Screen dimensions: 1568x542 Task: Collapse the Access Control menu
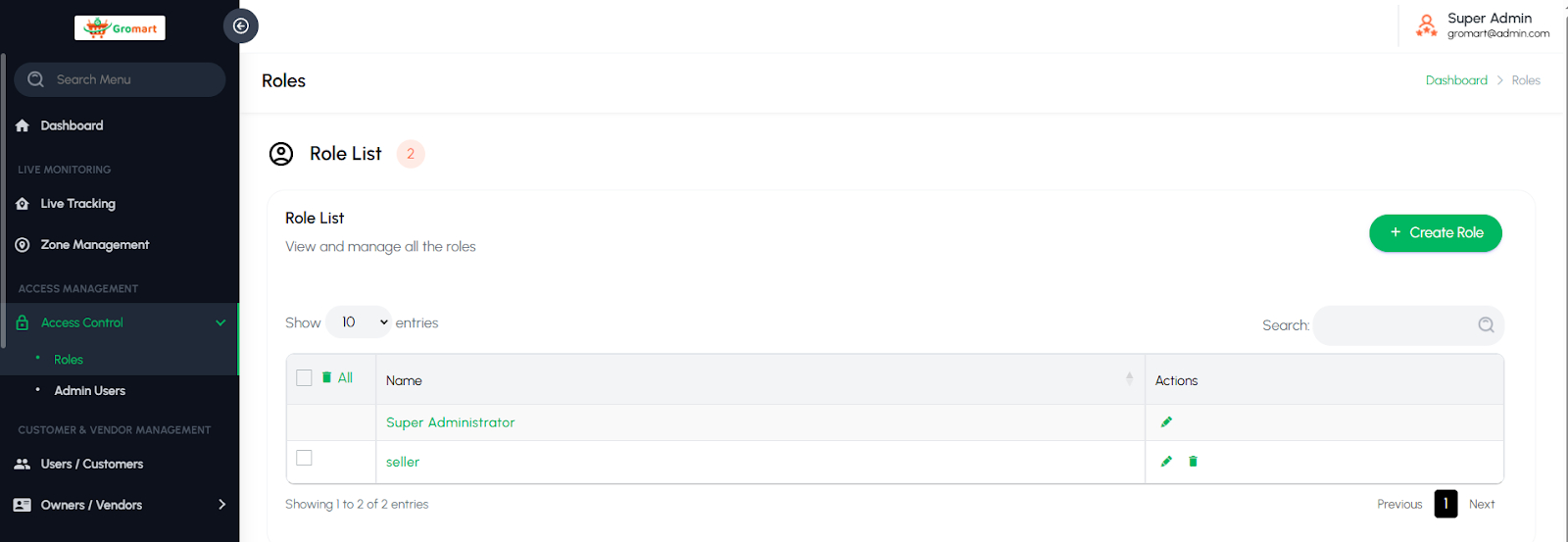tap(220, 322)
